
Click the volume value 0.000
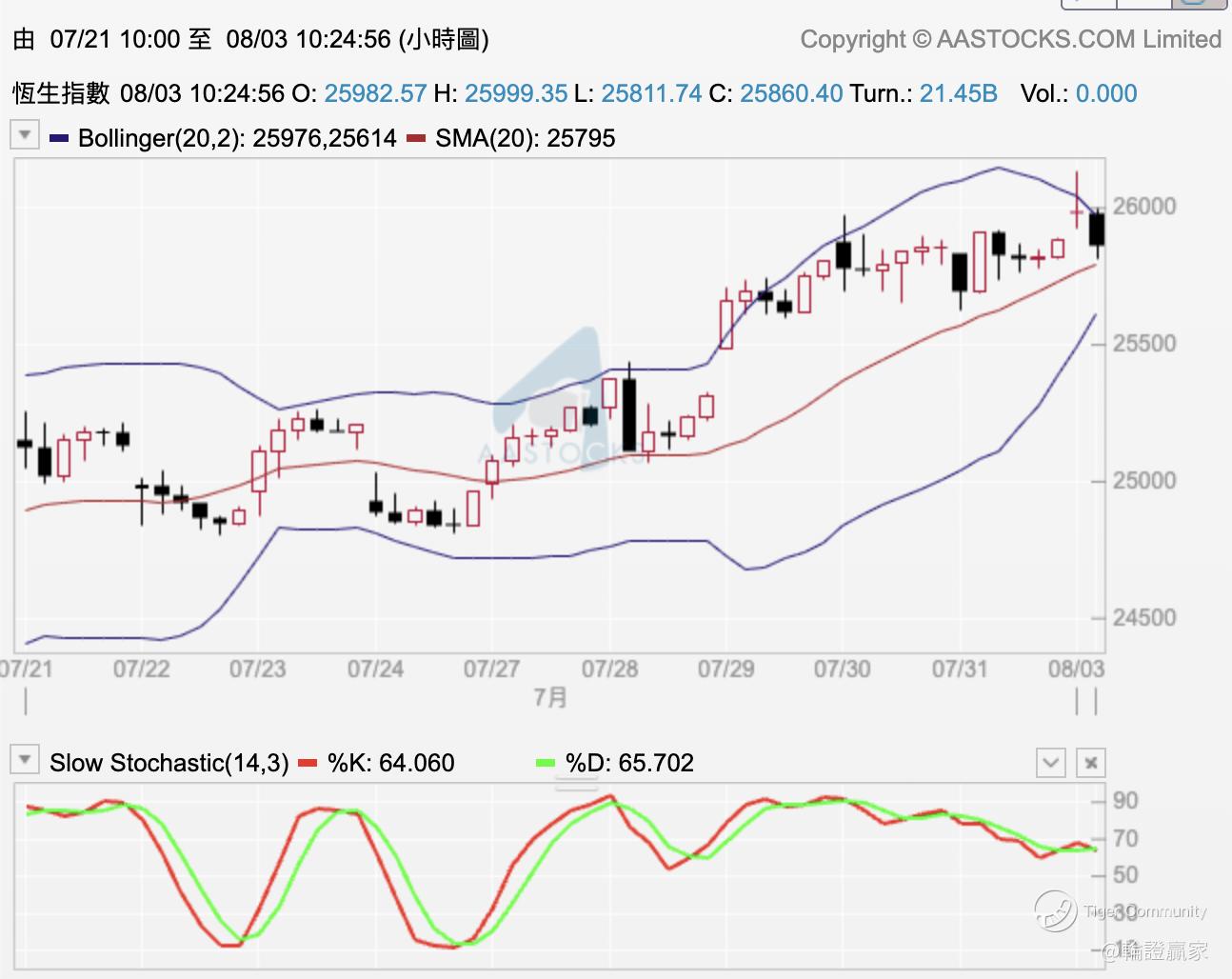click(x=1106, y=93)
